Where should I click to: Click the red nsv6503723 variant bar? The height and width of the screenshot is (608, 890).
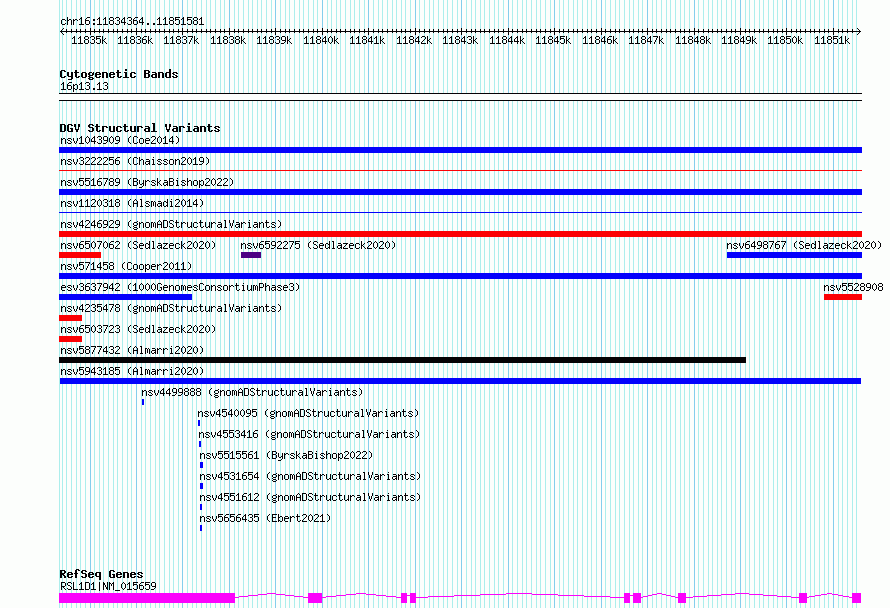[x=70, y=339]
